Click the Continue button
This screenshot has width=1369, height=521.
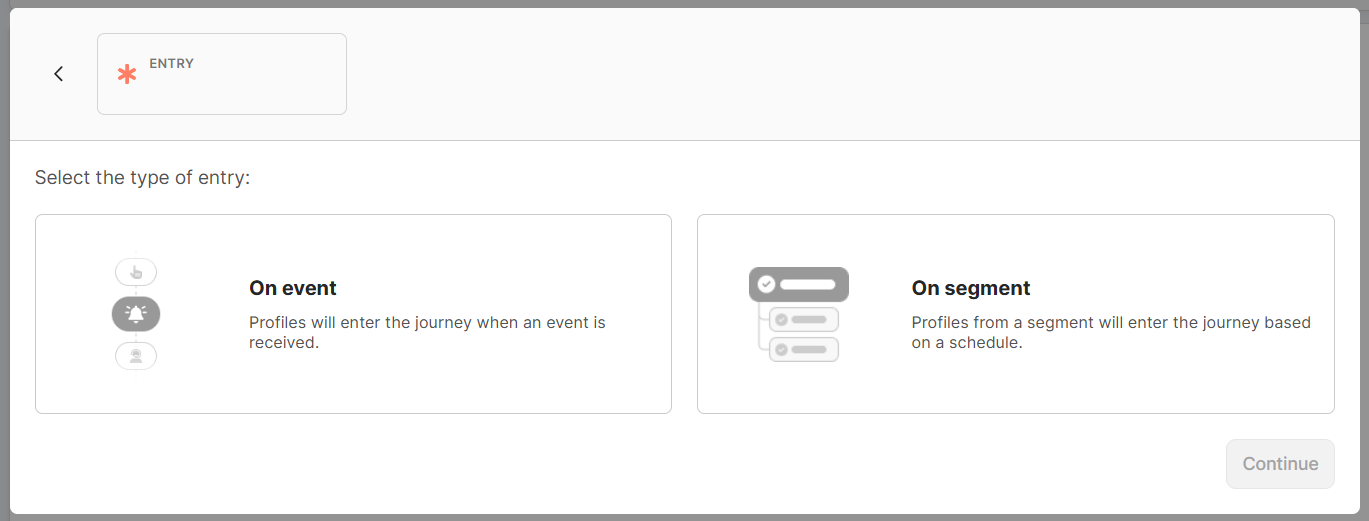tap(1280, 464)
